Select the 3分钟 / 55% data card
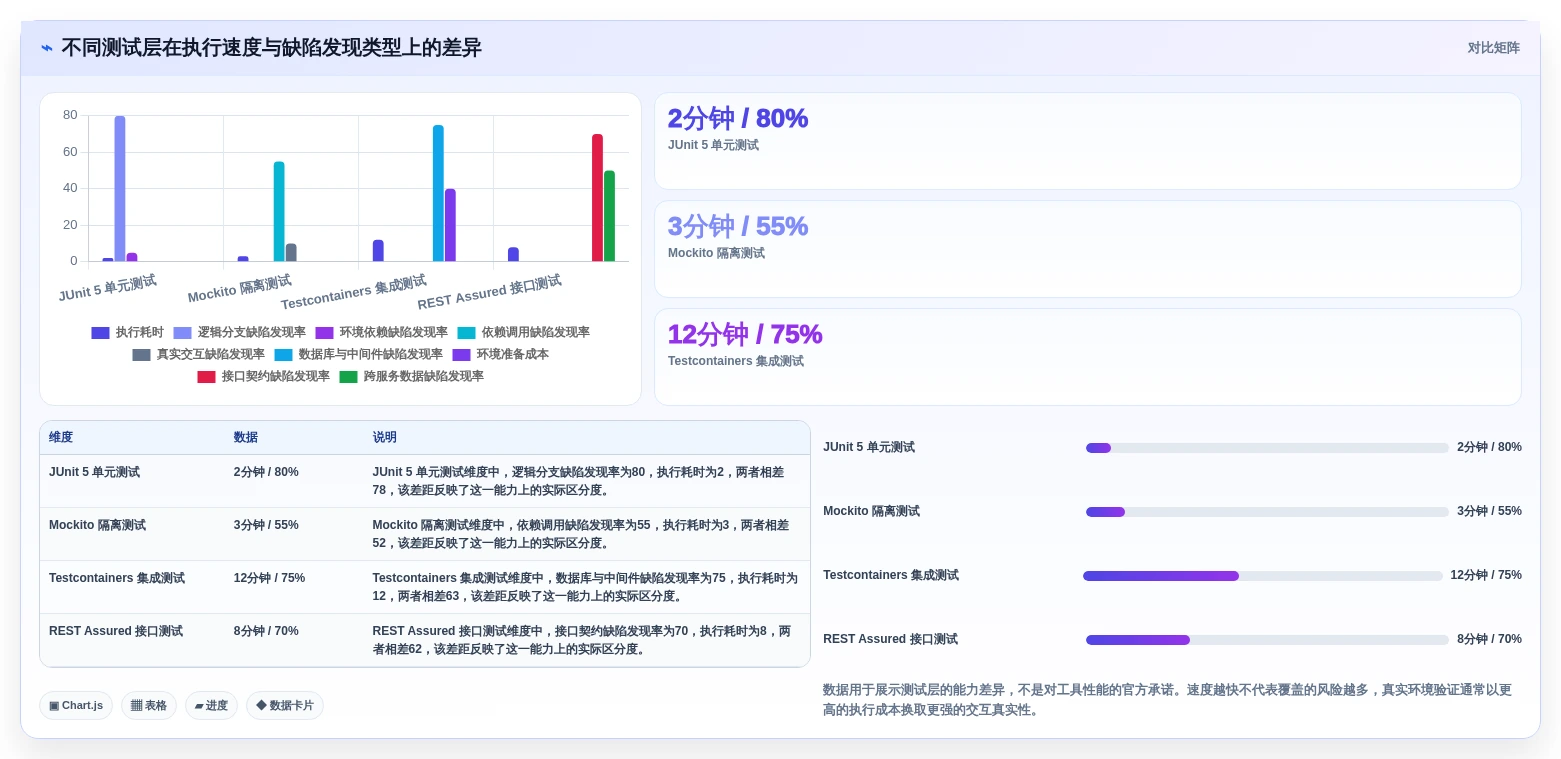Image resolution: width=1561 pixels, height=759 pixels. (x=1088, y=249)
